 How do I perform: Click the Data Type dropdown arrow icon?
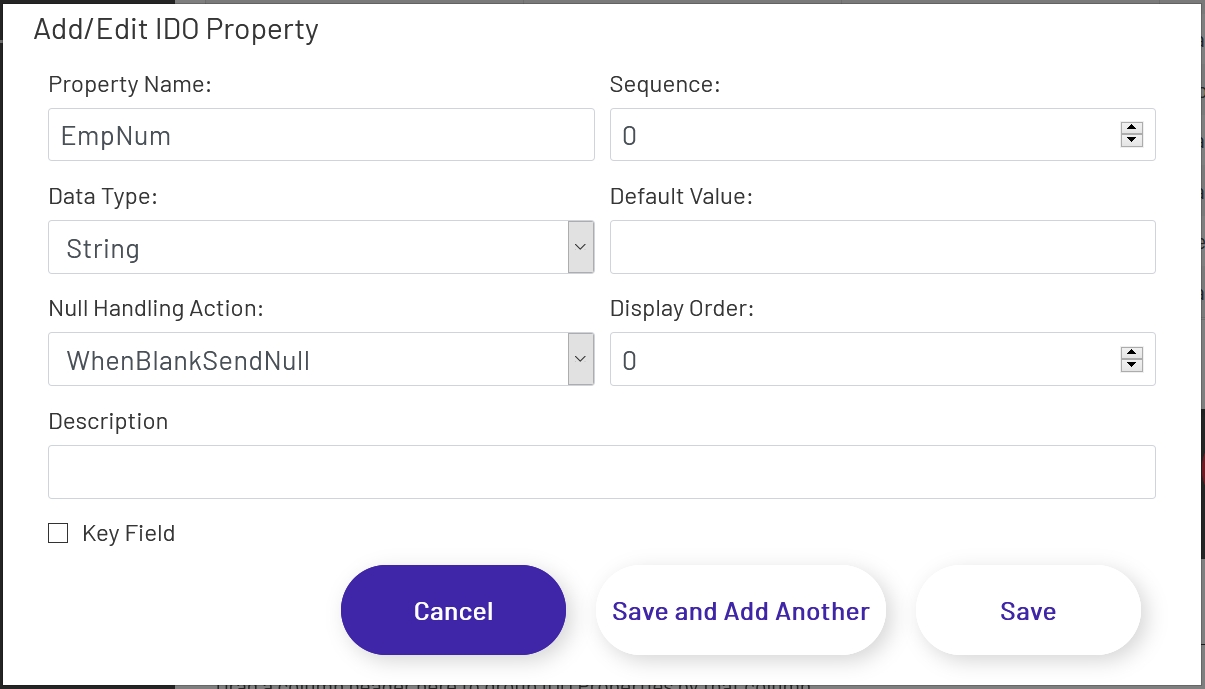coord(581,247)
